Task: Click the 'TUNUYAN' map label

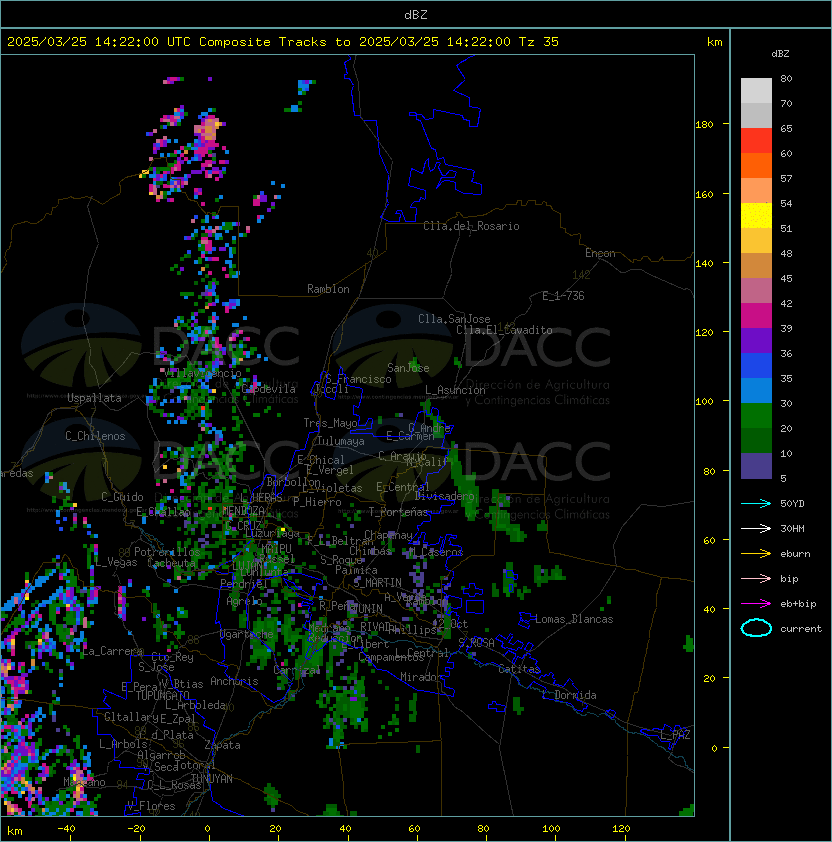Action: [x=212, y=779]
